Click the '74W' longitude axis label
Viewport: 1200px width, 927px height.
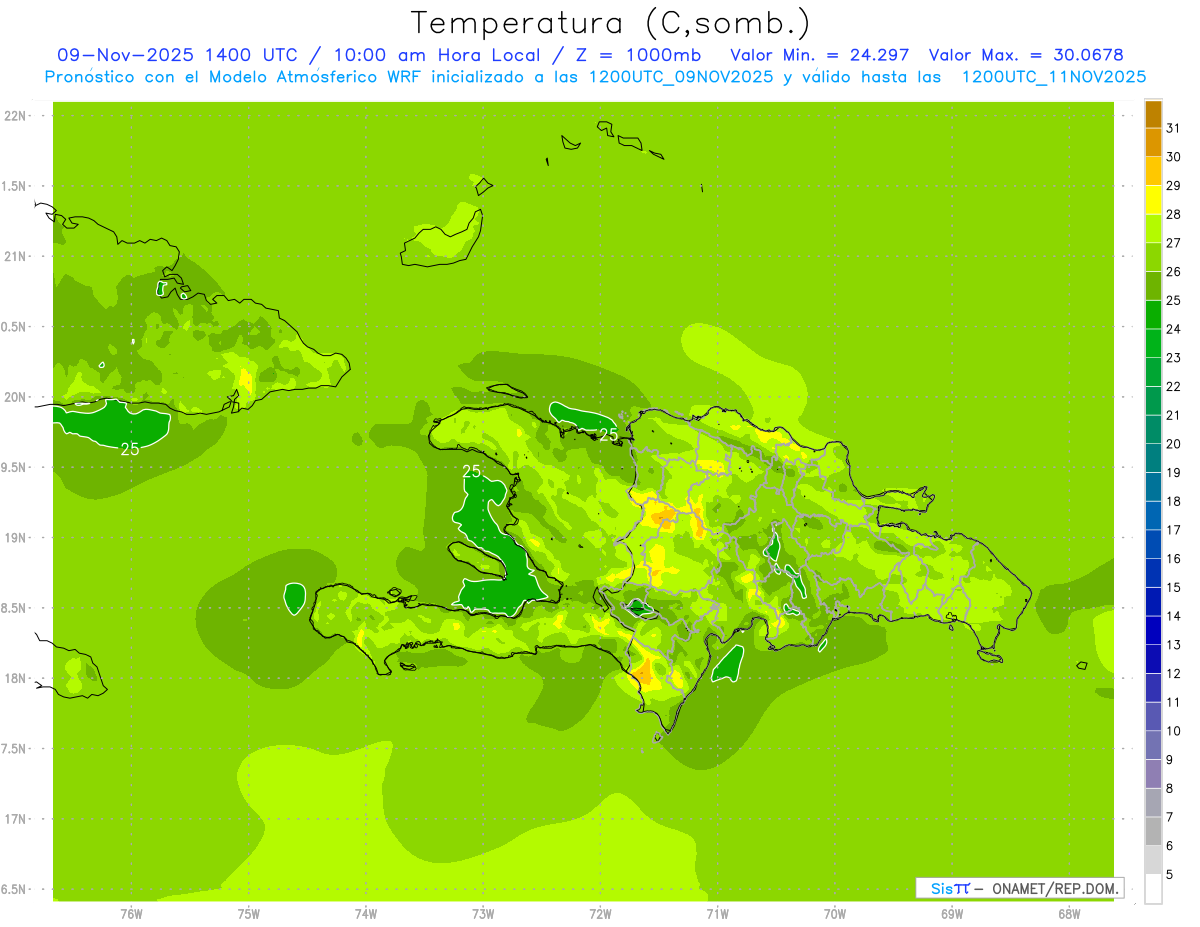366,914
